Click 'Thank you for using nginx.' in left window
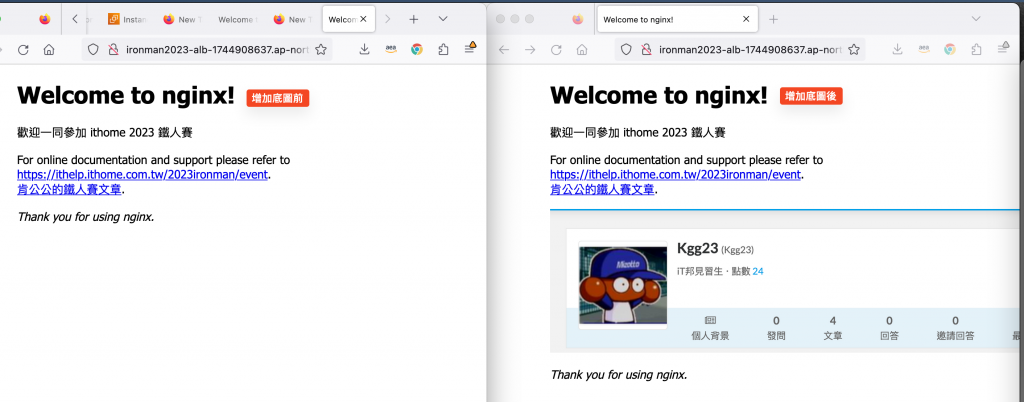The height and width of the screenshot is (402, 1024). pyautogui.click(x=86, y=217)
